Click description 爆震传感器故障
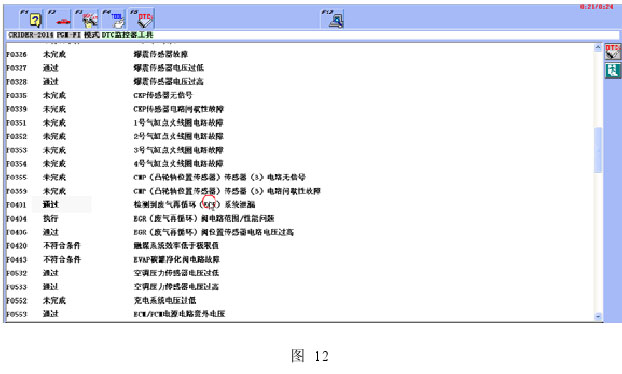 [x=161, y=54]
